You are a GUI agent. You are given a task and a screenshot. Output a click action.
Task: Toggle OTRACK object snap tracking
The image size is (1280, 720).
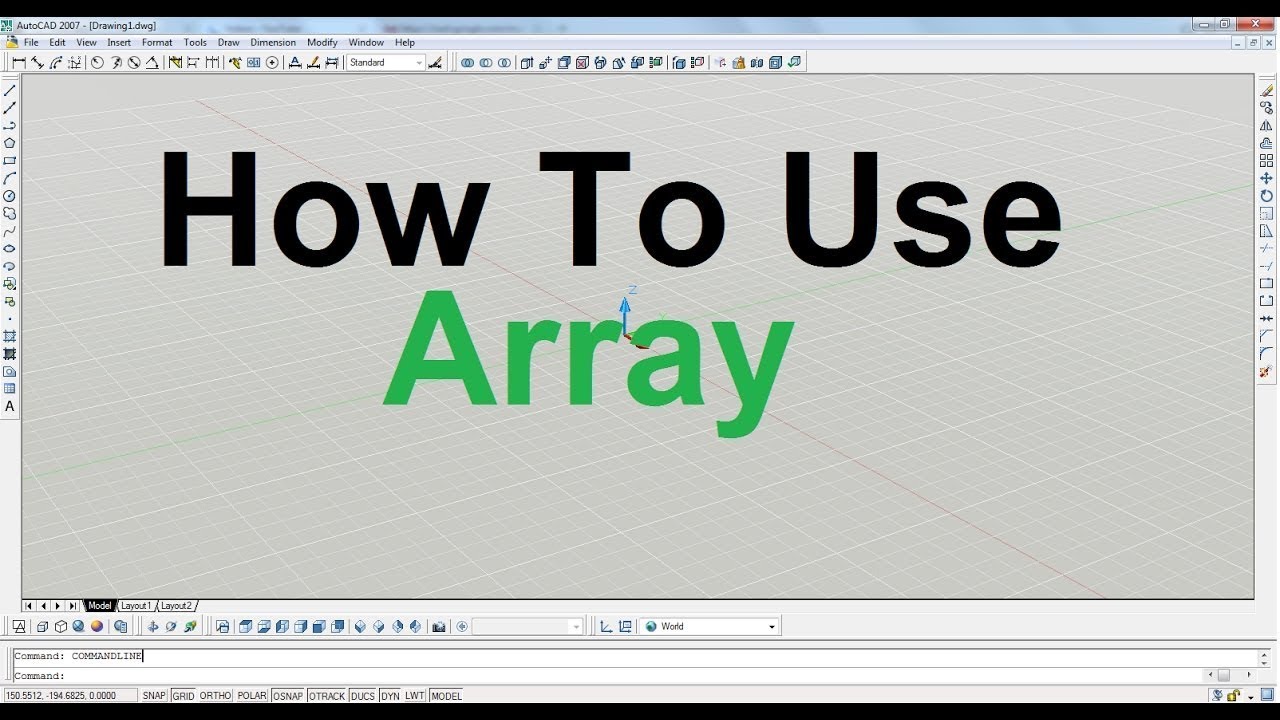(x=327, y=696)
